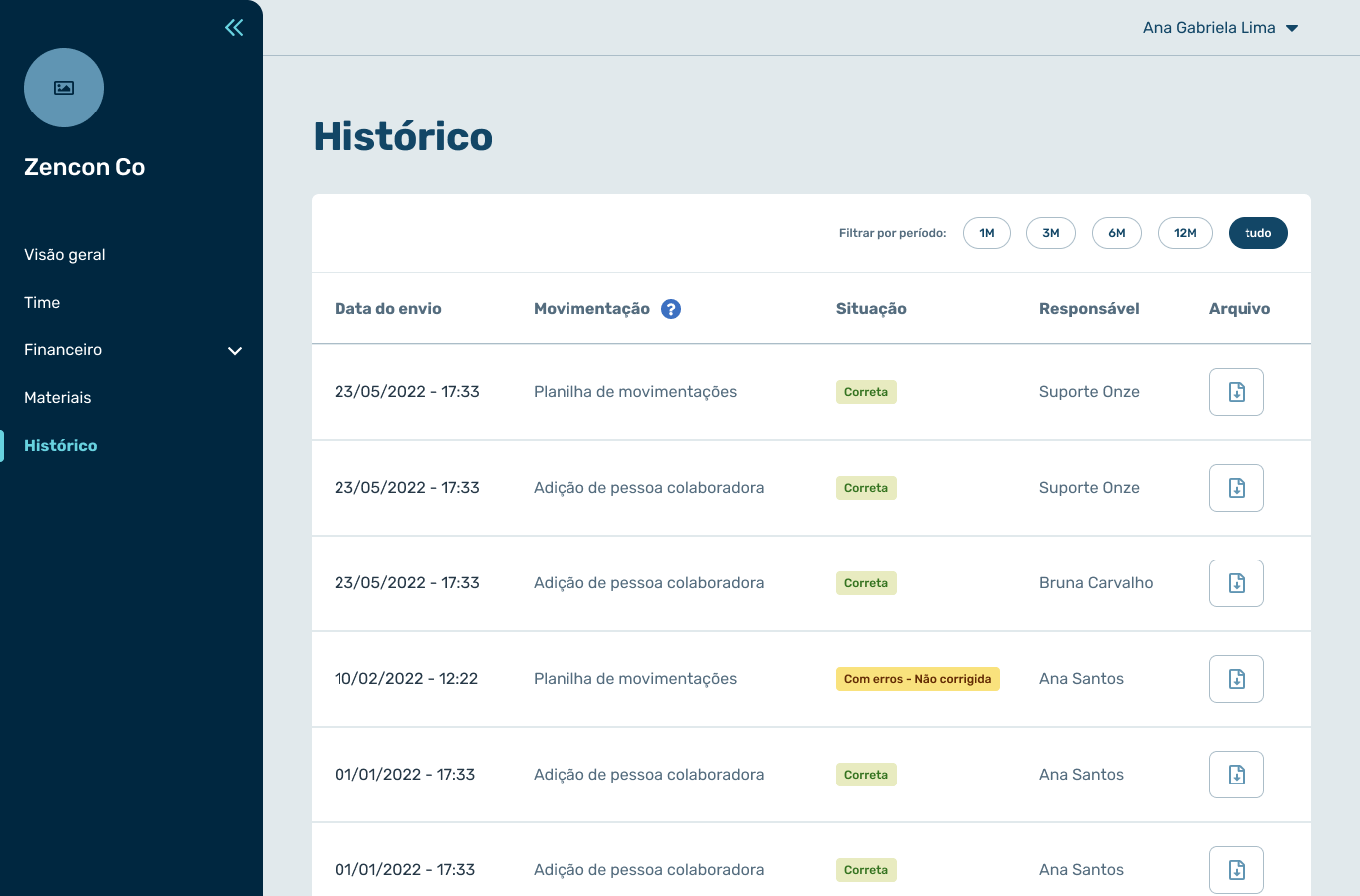Download the arquivo from the last visible row

pos(1236,869)
